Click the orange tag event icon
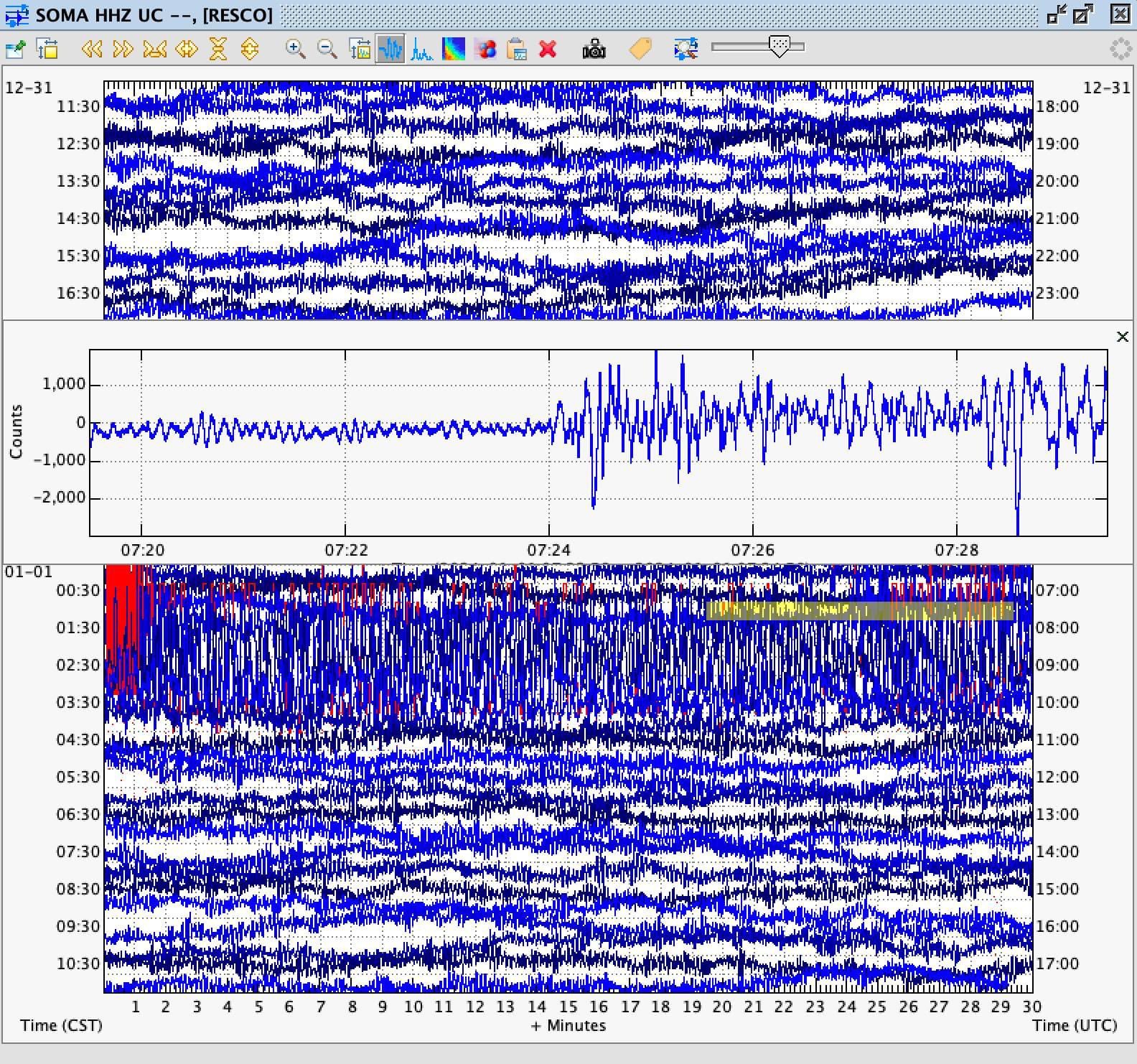Image resolution: width=1137 pixels, height=1064 pixels. tap(640, 49)
